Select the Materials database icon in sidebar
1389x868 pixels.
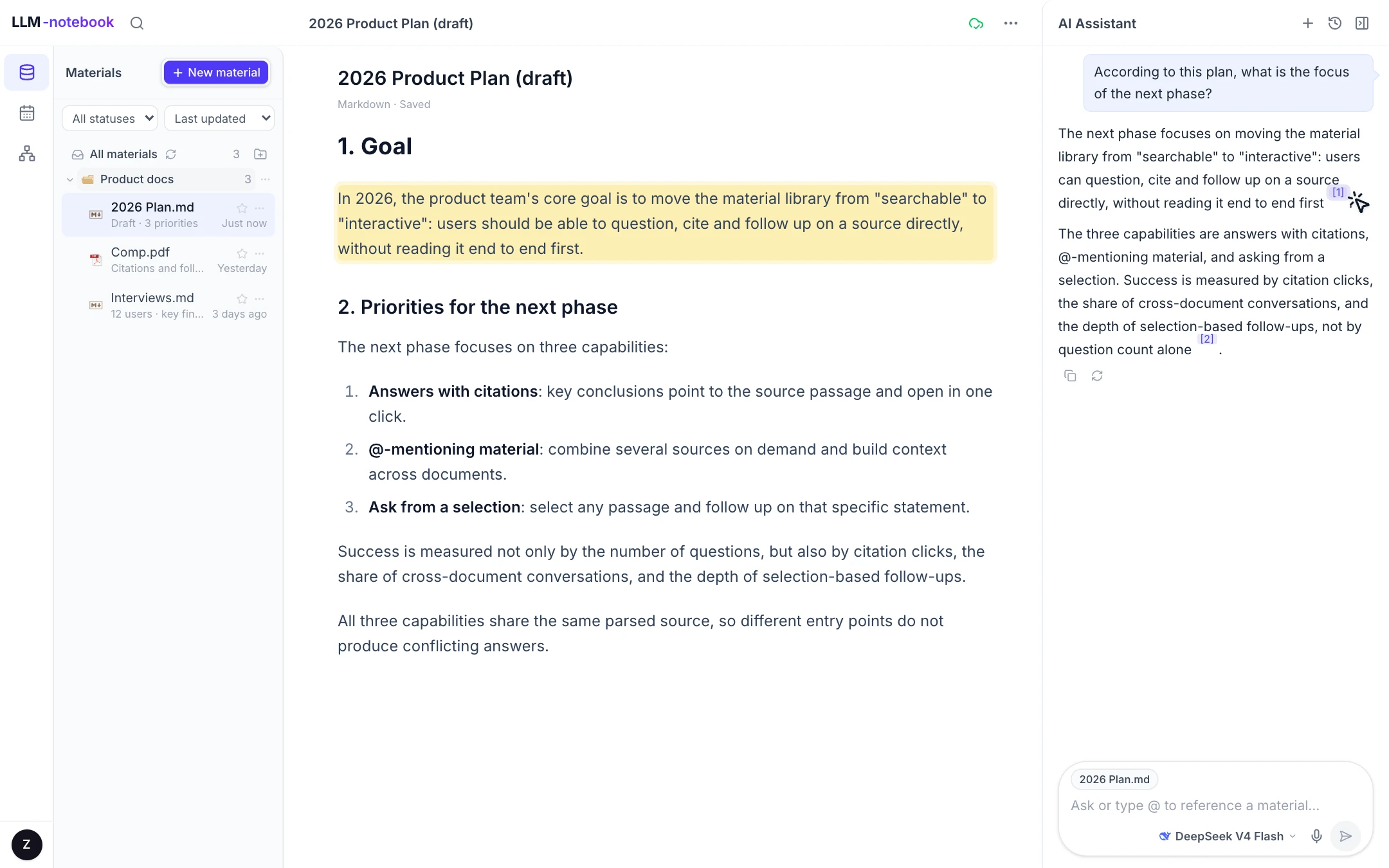pyautogui.click(x=27, y=73)
